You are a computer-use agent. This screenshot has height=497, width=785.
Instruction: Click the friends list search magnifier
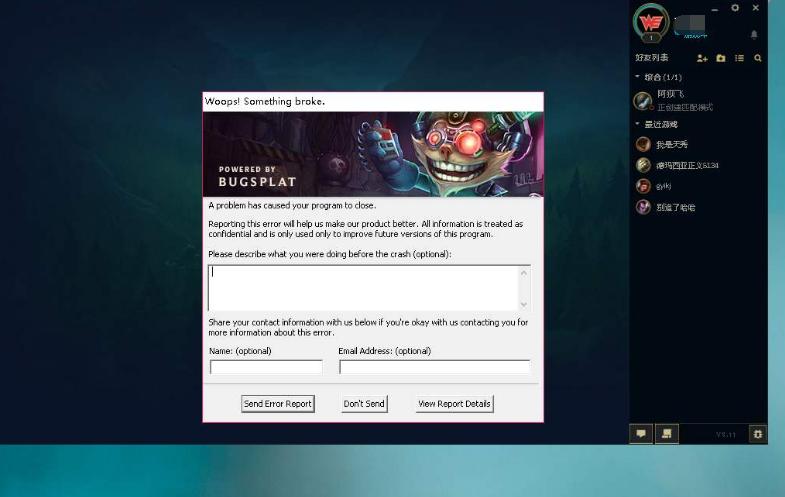[758, 59]
